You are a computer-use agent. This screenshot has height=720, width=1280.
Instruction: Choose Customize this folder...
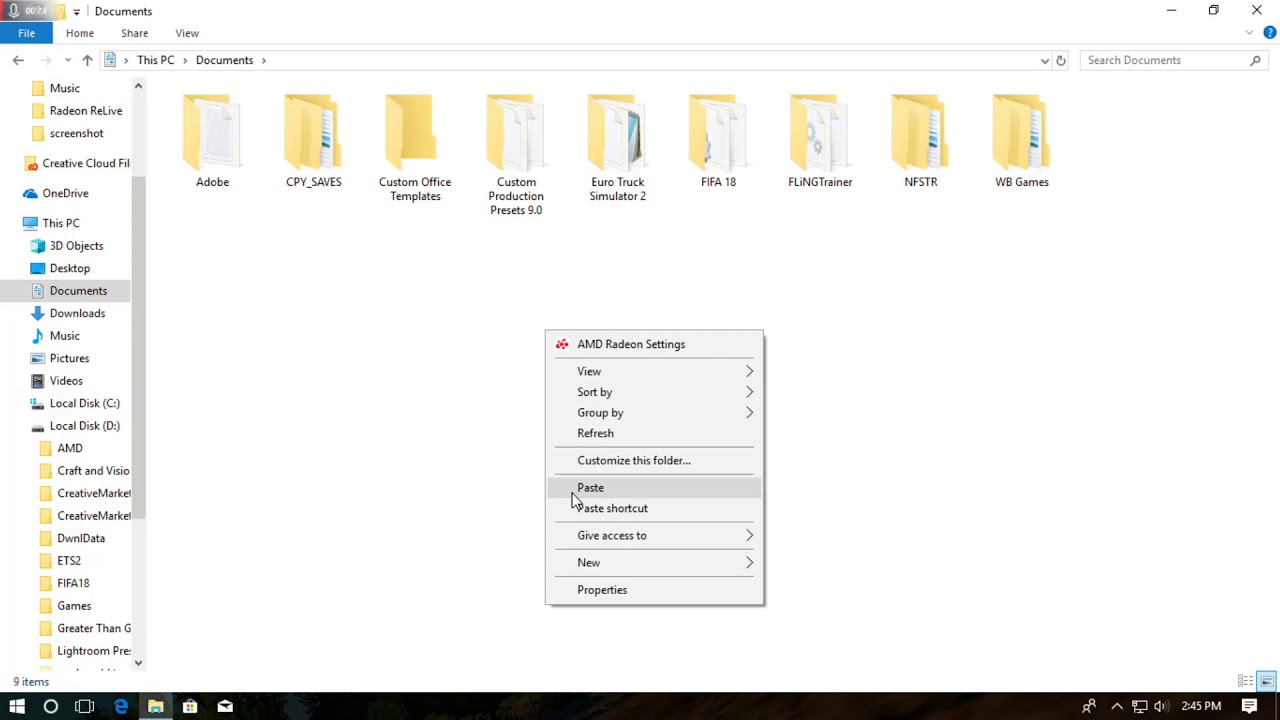click(654, 460)
